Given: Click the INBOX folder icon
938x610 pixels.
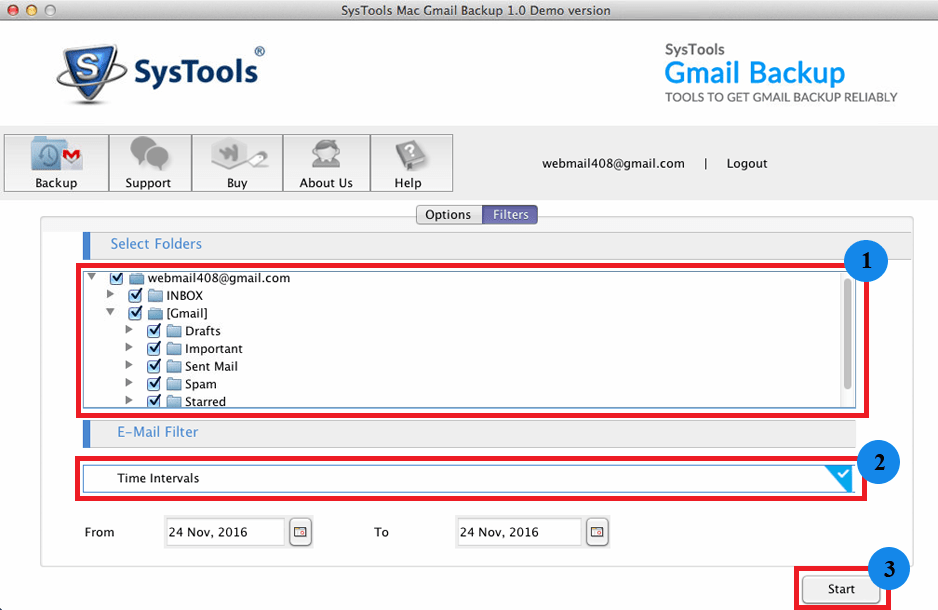Looking at the screenshot, I should (x=156, y=295).
